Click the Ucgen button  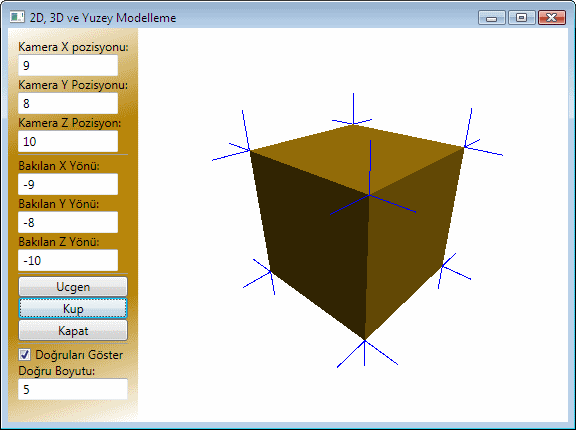[x=73, y=286]
